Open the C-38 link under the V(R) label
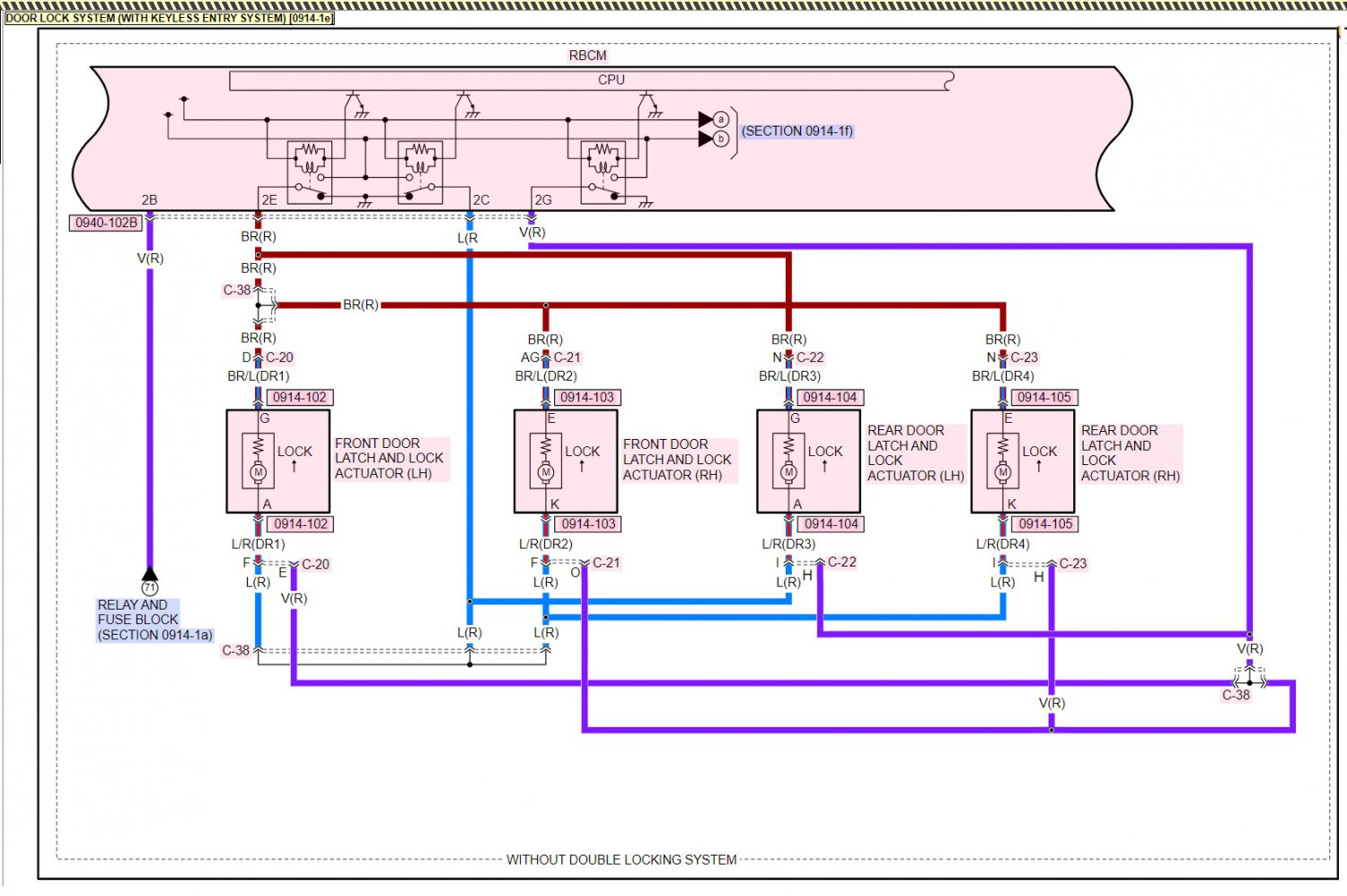Image resolution: width=1347 pixels, height=896 pixels. coord(1236,695)
